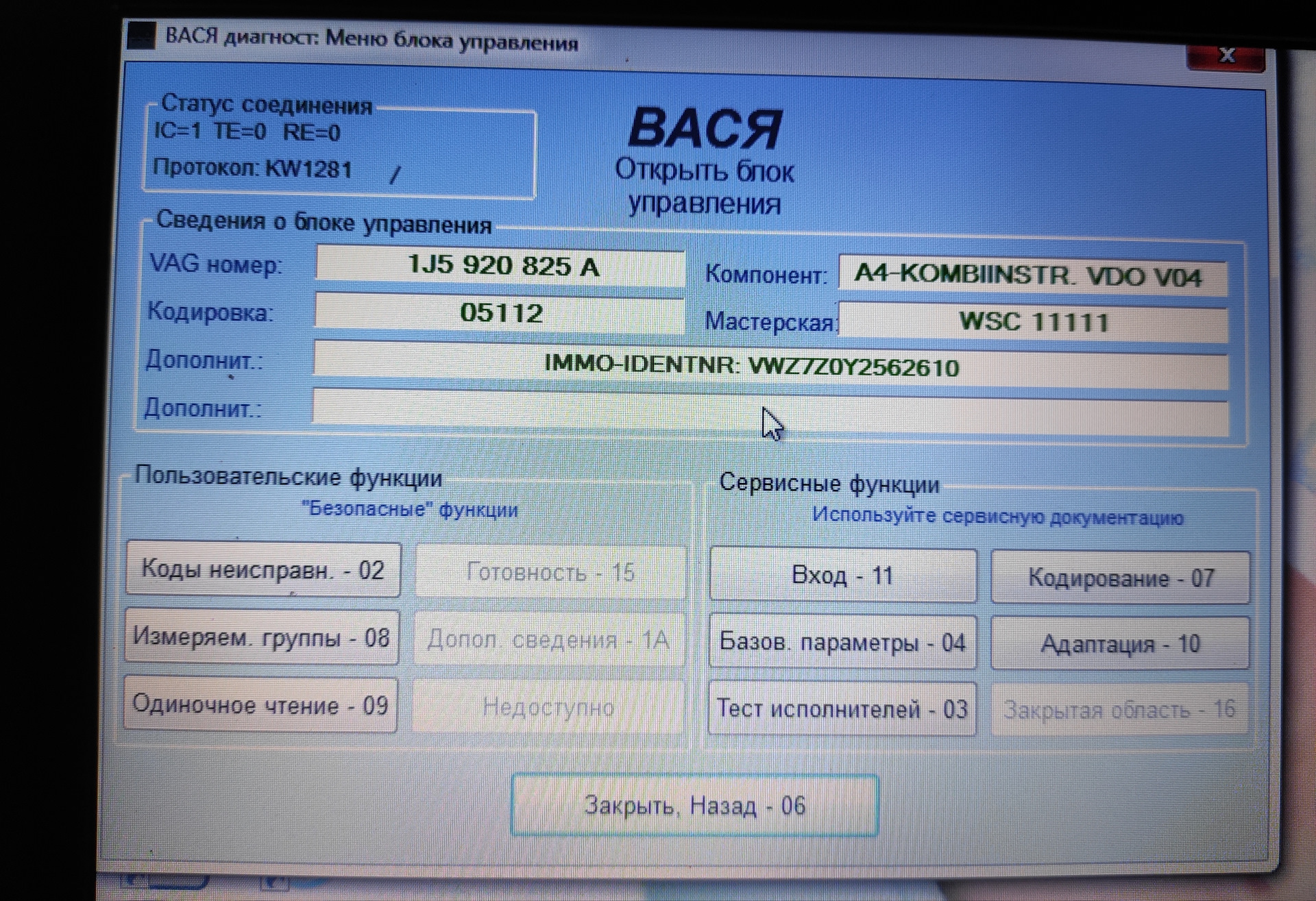
Task: Click the VAG номер field
Action: point(500,266)
